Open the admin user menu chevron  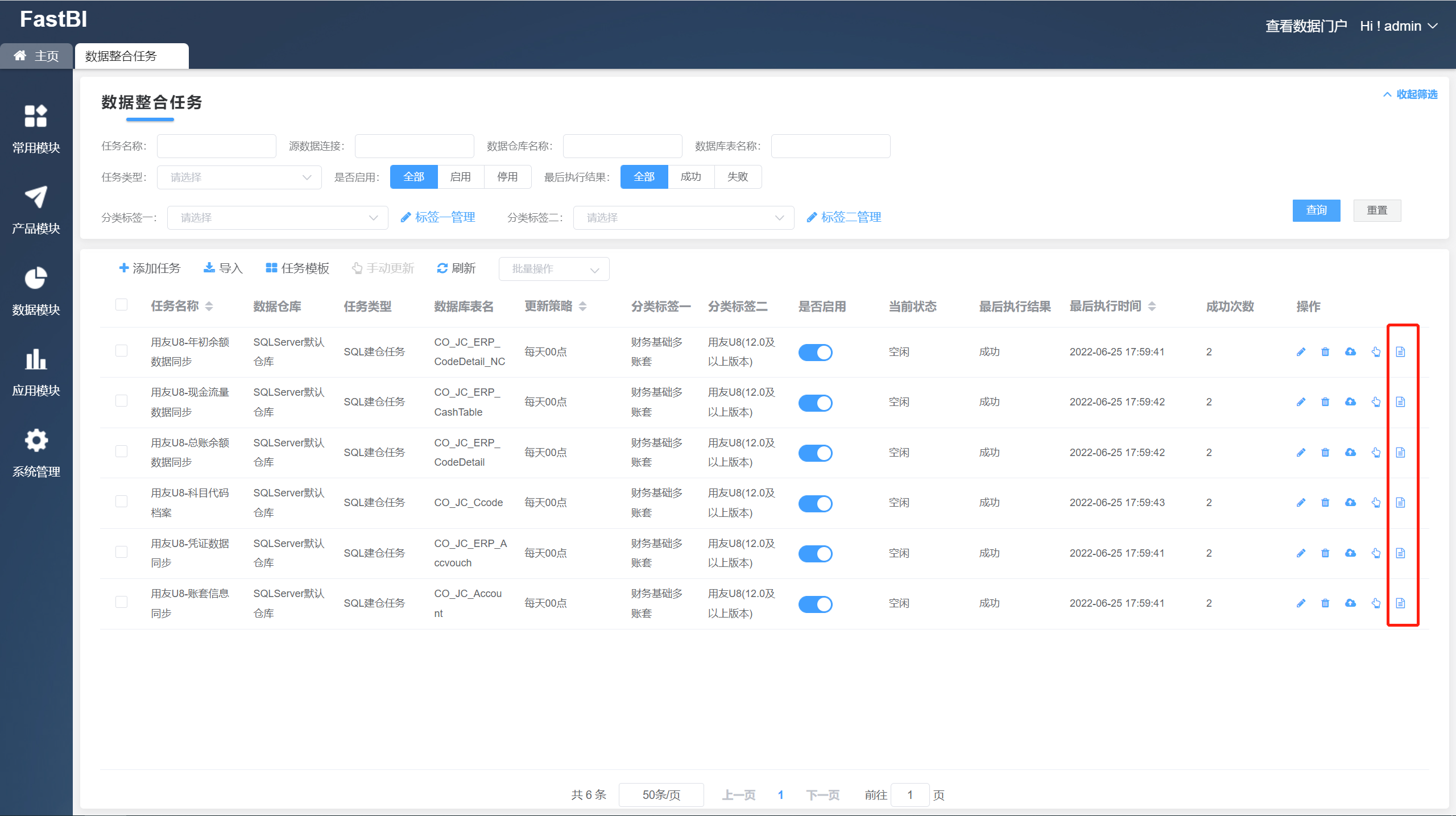[1434, 26]
